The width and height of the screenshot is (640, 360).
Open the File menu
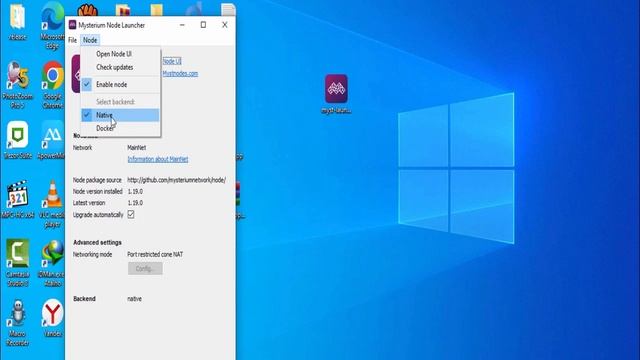tap(72, 40)
